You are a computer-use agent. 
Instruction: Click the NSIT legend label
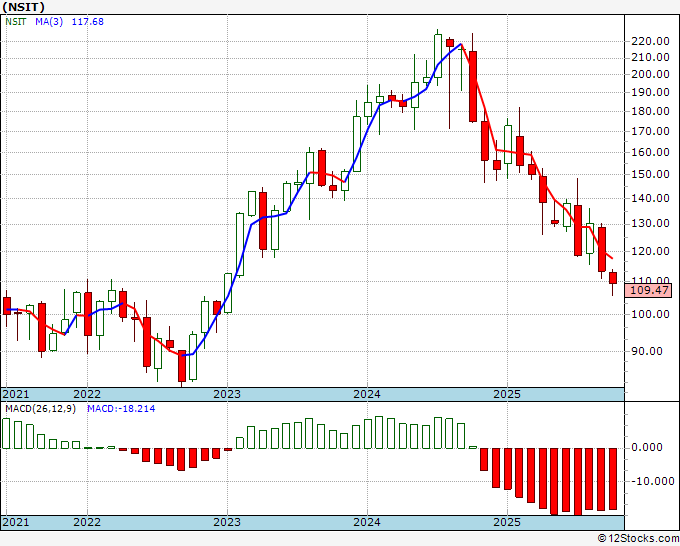point(16,21)
